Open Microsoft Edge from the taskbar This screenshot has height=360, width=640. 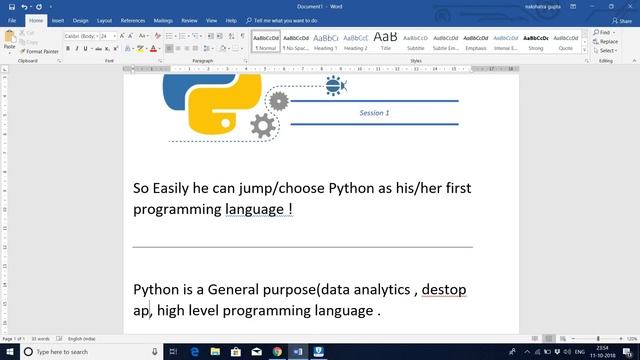[195, 352]
